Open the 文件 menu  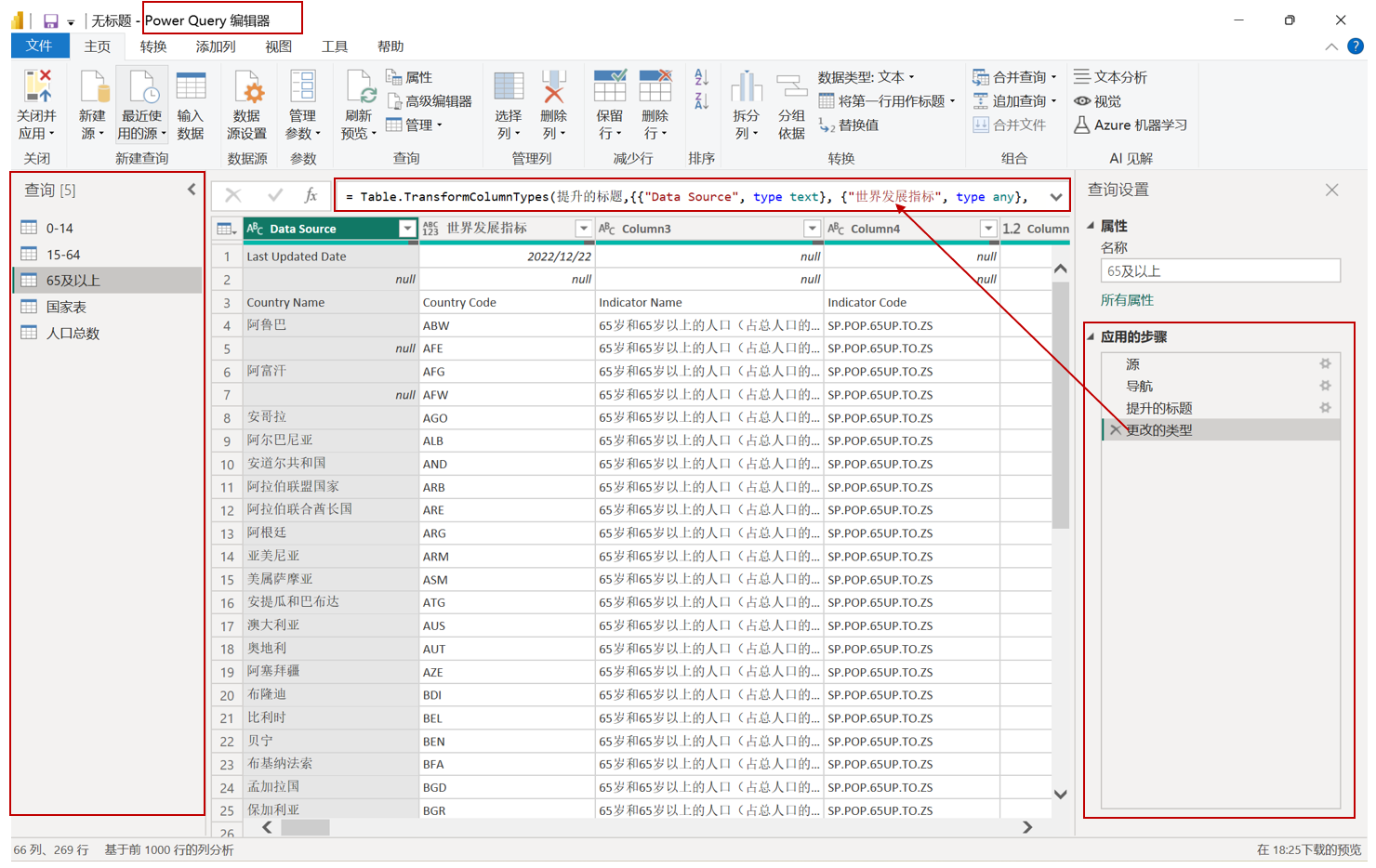tap(39, 46)
